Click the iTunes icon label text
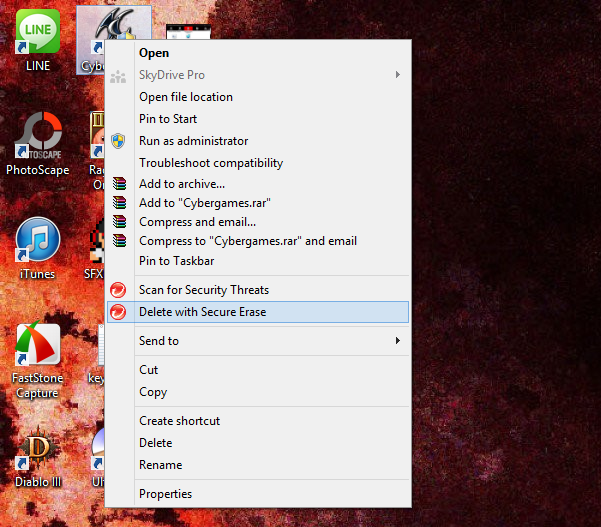The width and height of the screenshot is (601, 527). pos(37,274)
